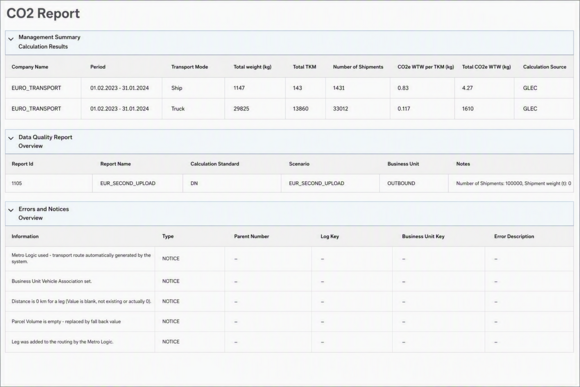Click the Report Name column header
The image size is (580, 387).
pos(115,164)
